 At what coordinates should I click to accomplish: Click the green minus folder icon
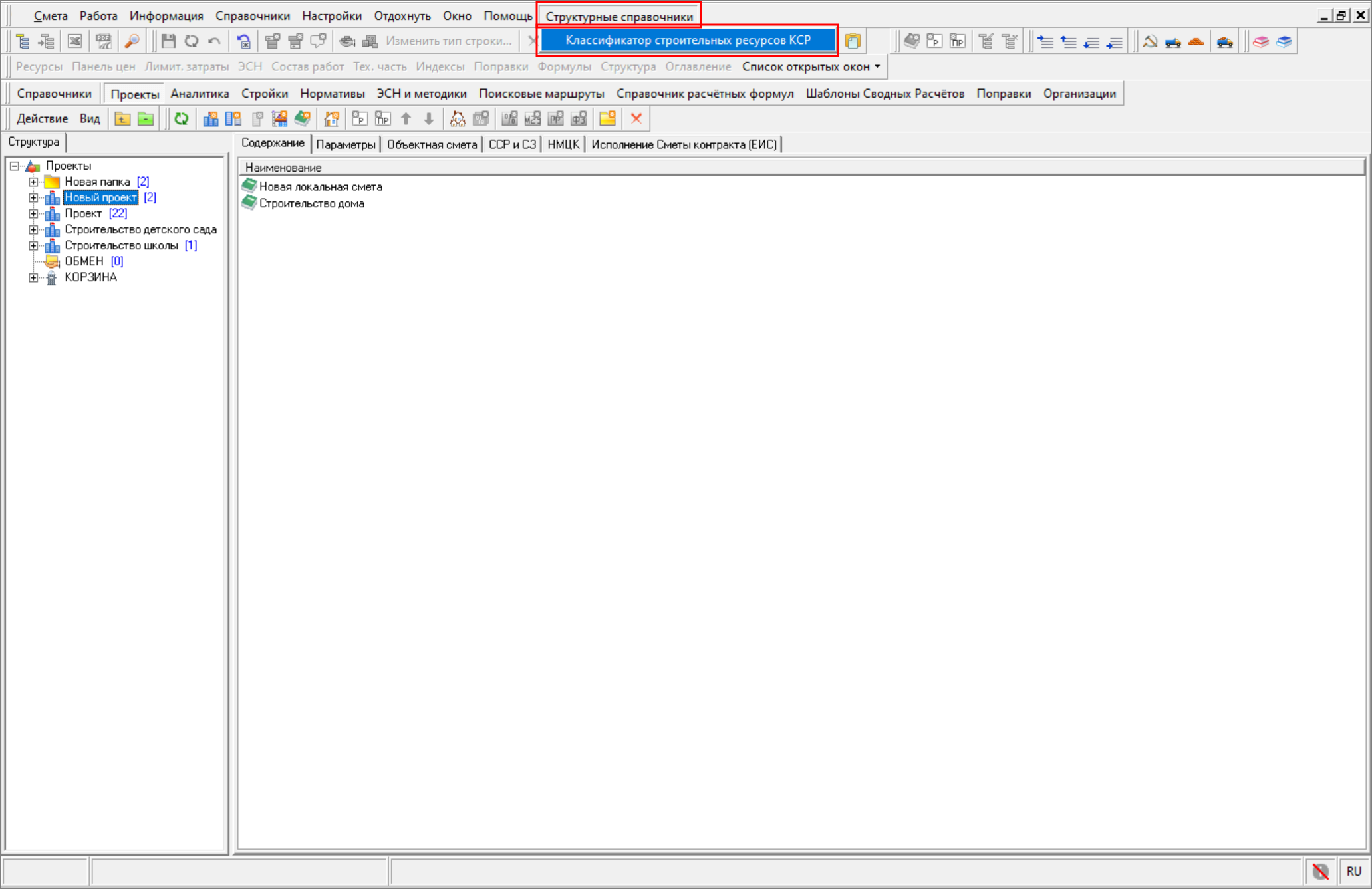tap(146, 119)
